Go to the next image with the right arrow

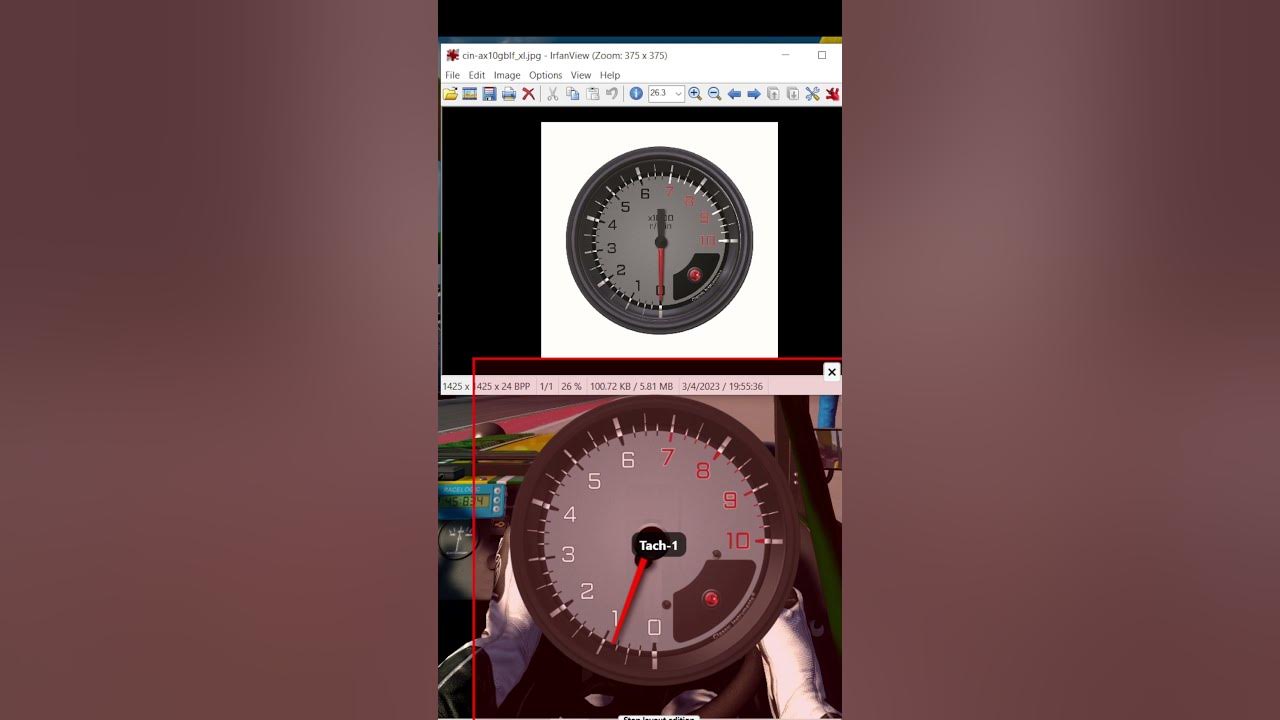coord(754,94)
